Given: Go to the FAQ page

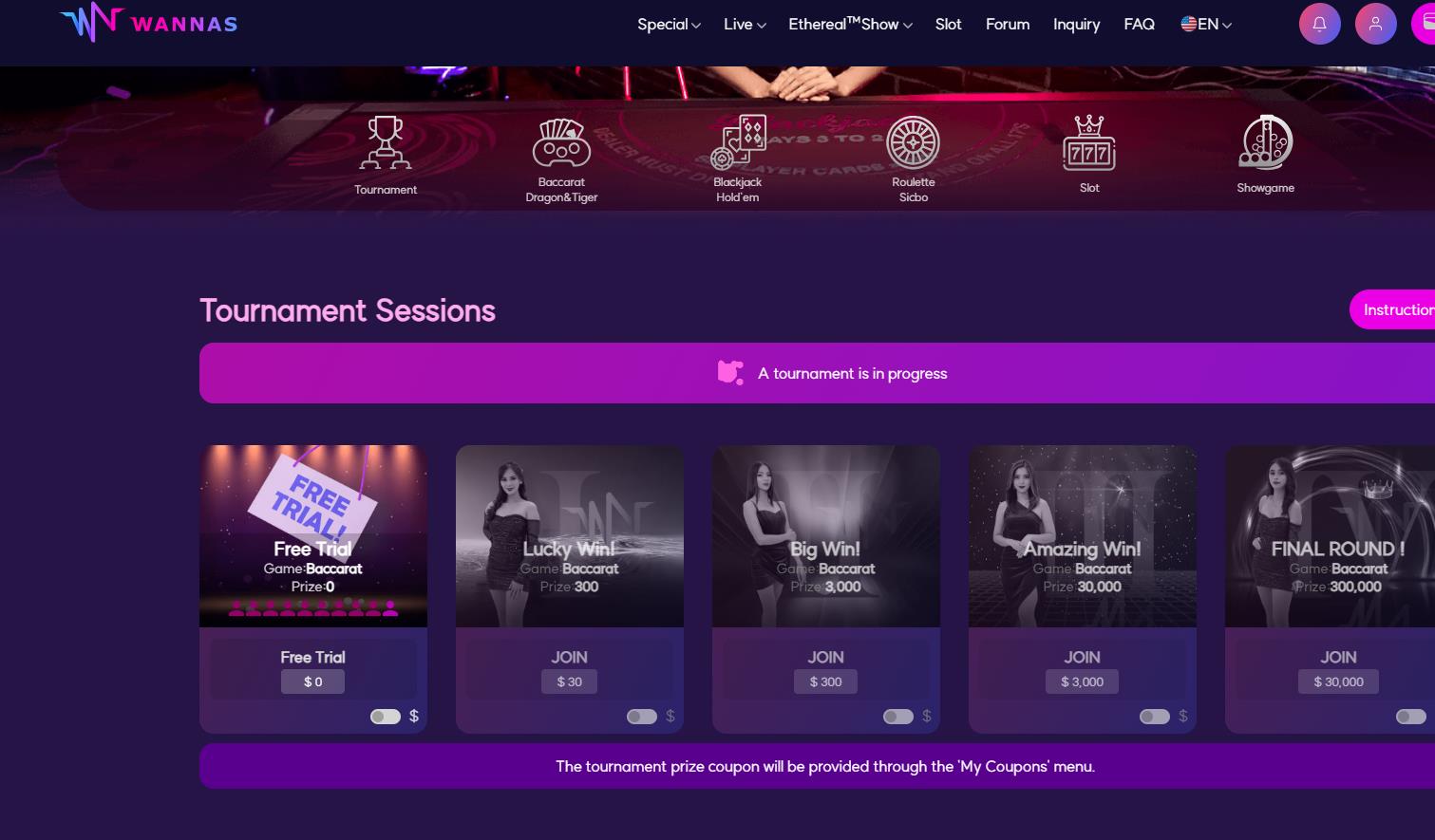Looking at the screenshot, I should click(x=1139, y=25).
